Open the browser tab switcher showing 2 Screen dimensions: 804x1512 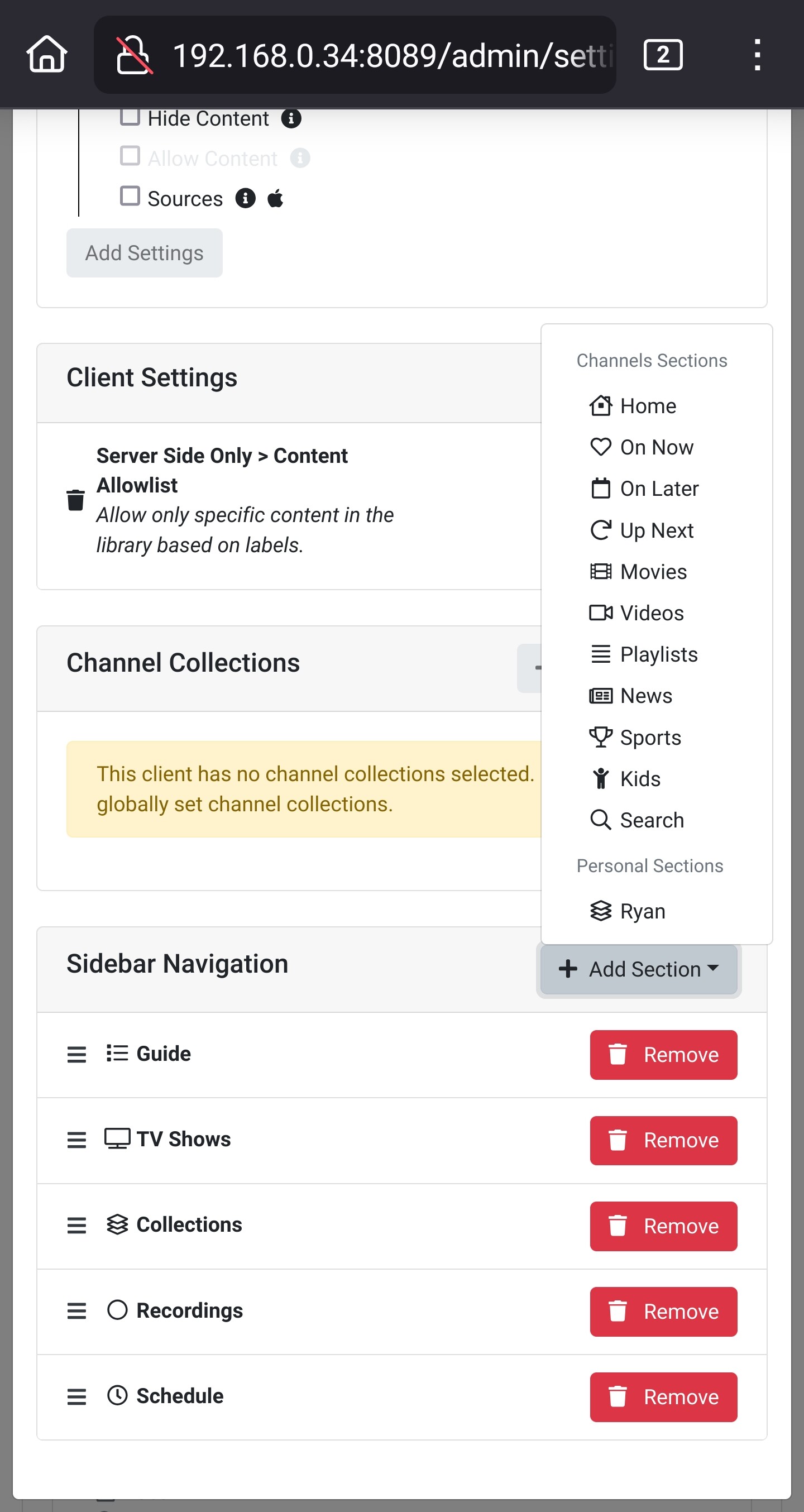(663, 55)
